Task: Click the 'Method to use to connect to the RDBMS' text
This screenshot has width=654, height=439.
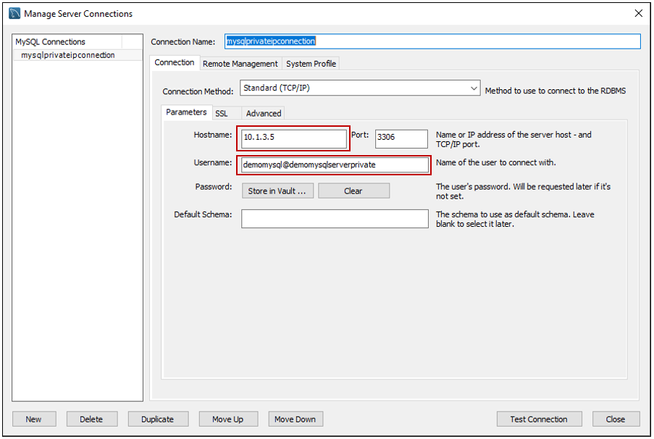Action: point(555,91)
